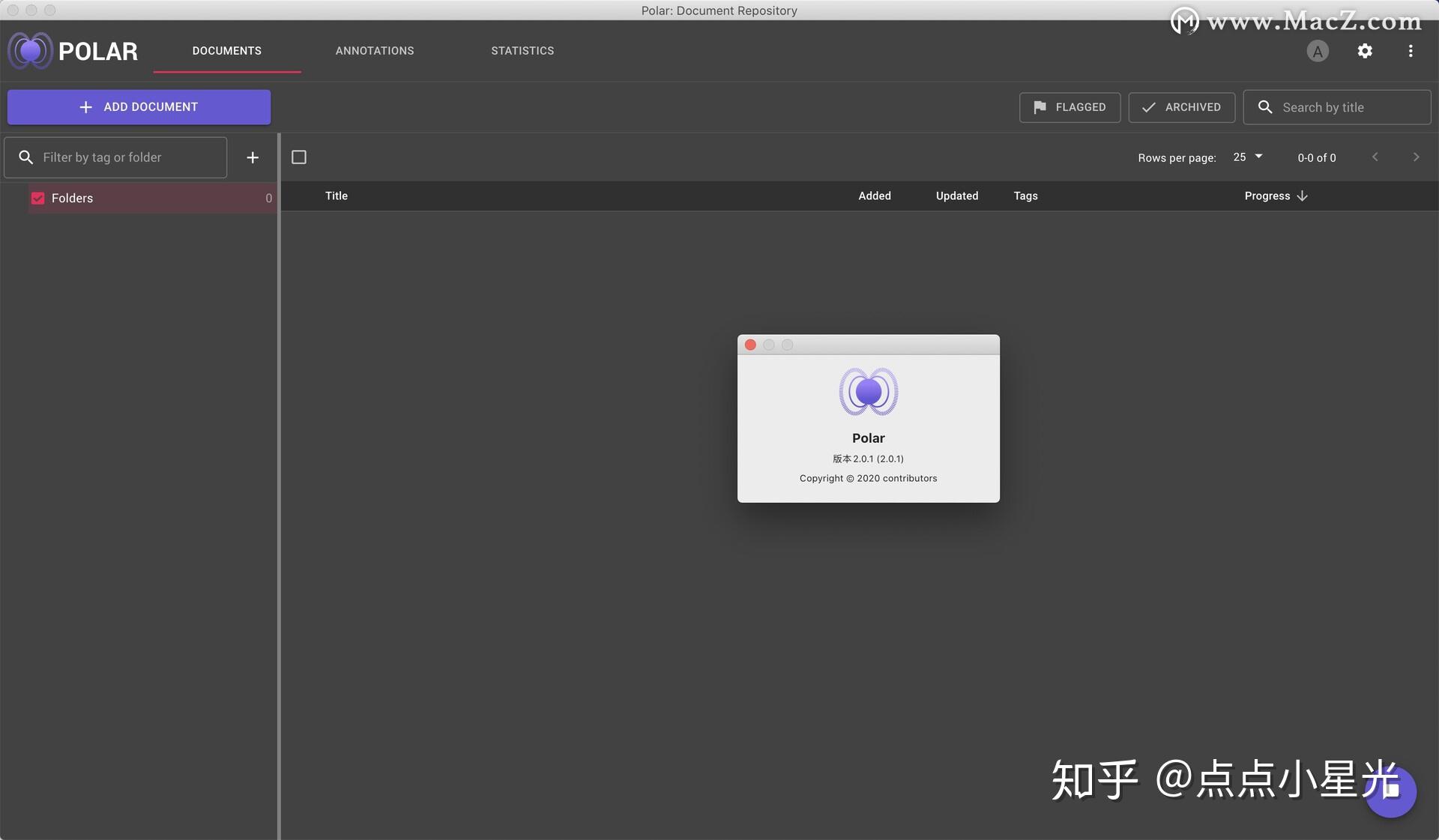Open the Rows per page dropdown

[x=1246, y=157]
